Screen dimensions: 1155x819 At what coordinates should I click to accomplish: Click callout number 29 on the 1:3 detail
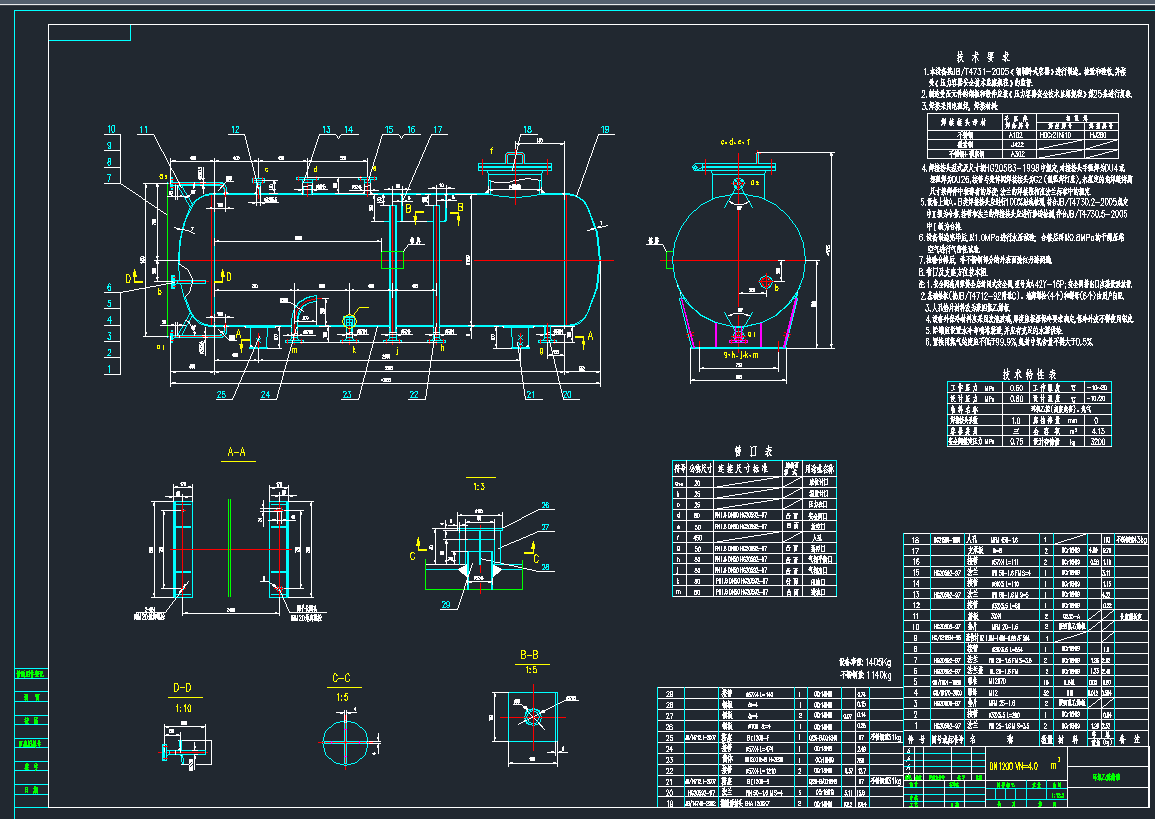446,605
